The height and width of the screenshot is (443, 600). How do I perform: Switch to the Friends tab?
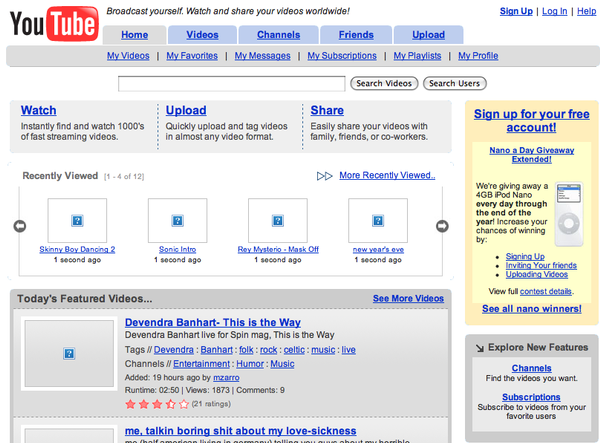click(x=356, y=35)
